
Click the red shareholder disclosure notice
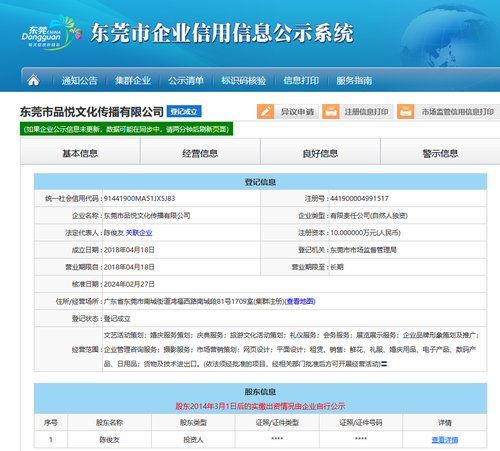(x=260, y=406)
